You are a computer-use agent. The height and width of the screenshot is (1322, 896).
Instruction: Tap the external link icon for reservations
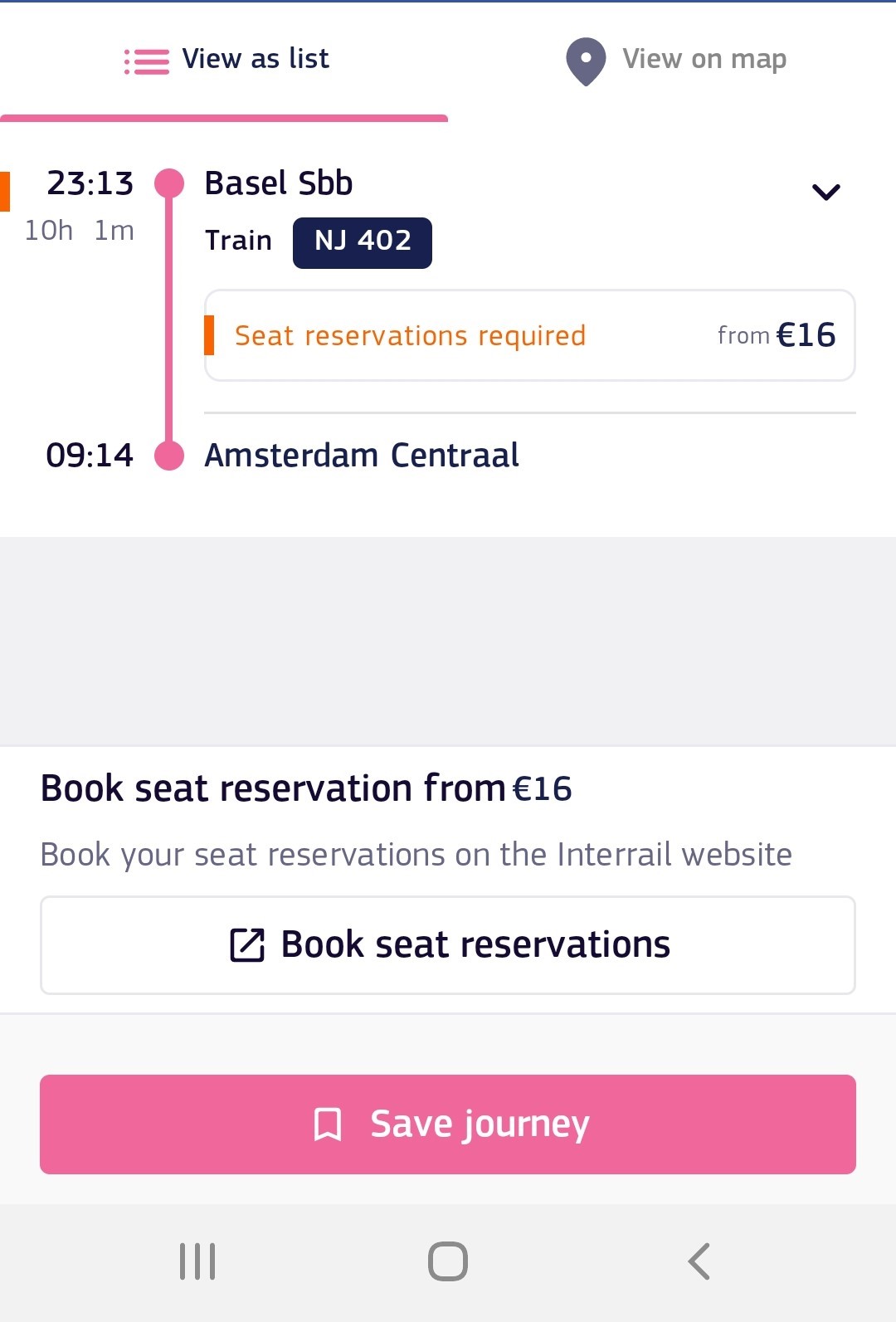point(246,945)
